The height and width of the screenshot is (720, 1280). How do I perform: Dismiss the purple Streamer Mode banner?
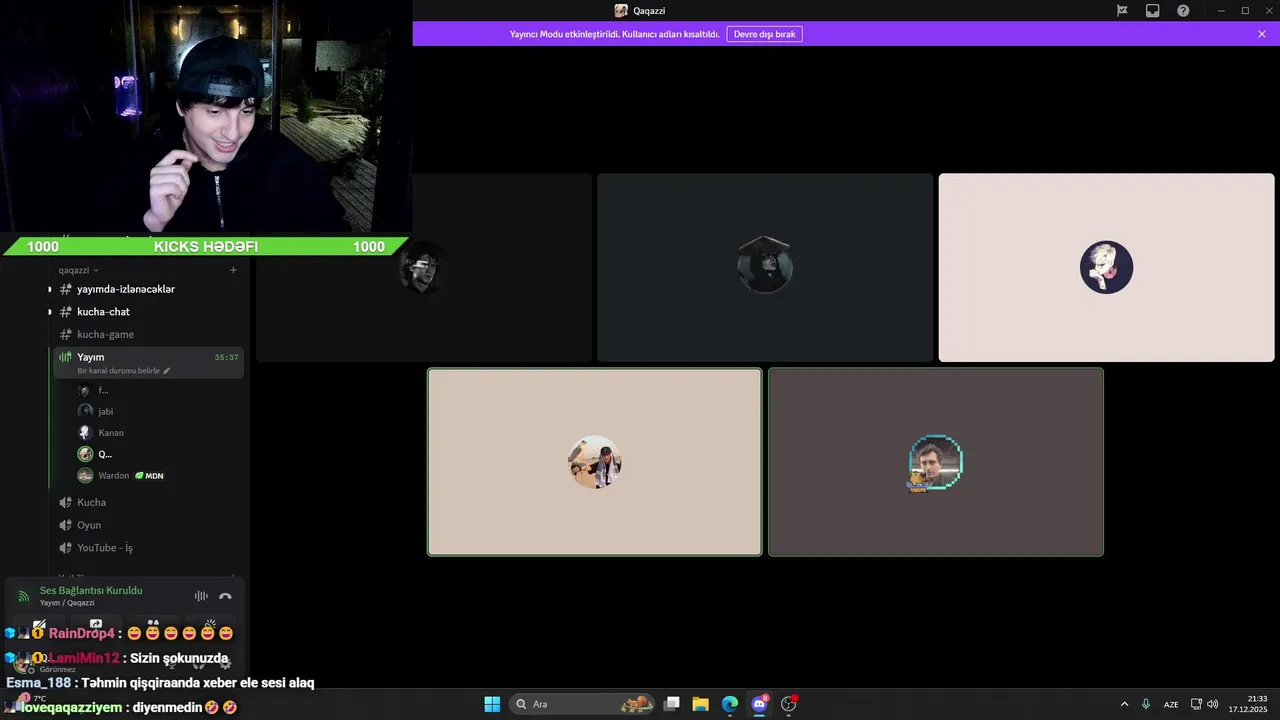(x=1262, y=34)
